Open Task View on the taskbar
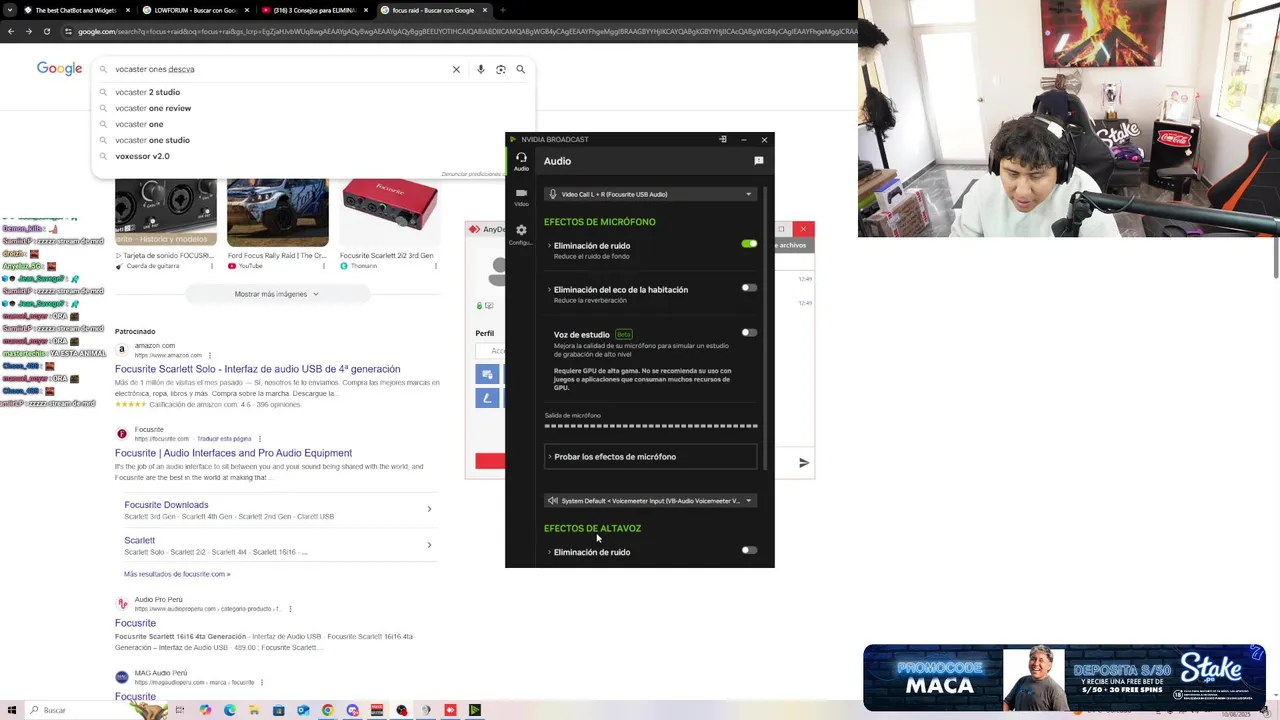 [180, 710]
